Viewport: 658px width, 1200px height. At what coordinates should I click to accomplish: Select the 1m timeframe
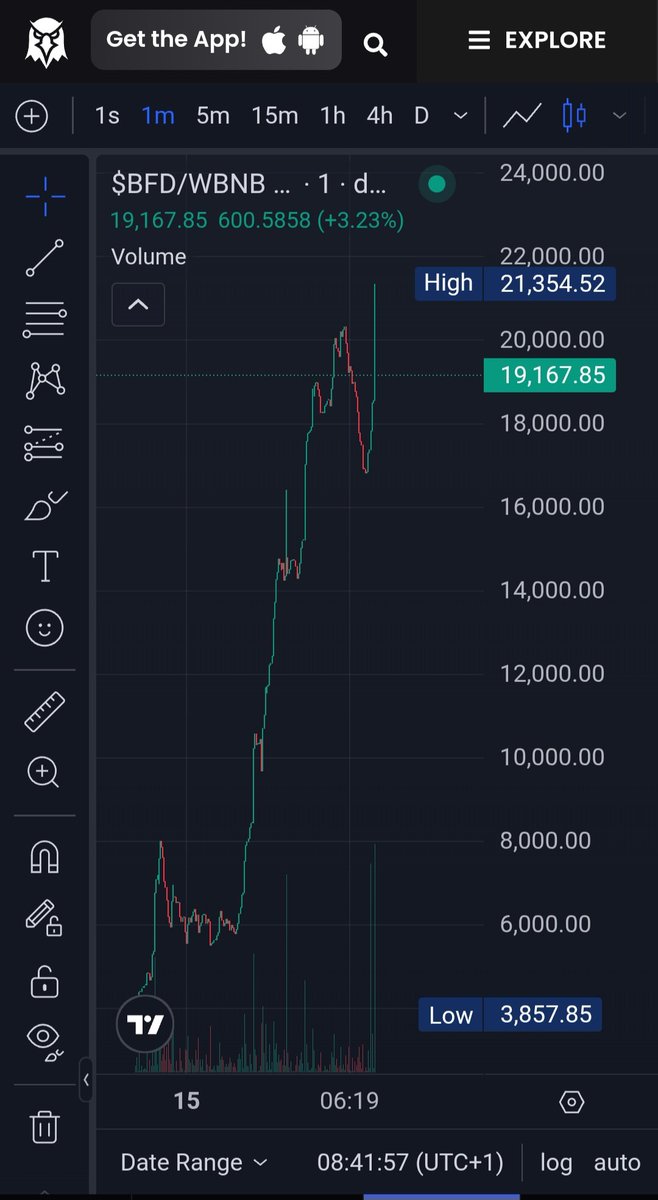pos(158,116)
